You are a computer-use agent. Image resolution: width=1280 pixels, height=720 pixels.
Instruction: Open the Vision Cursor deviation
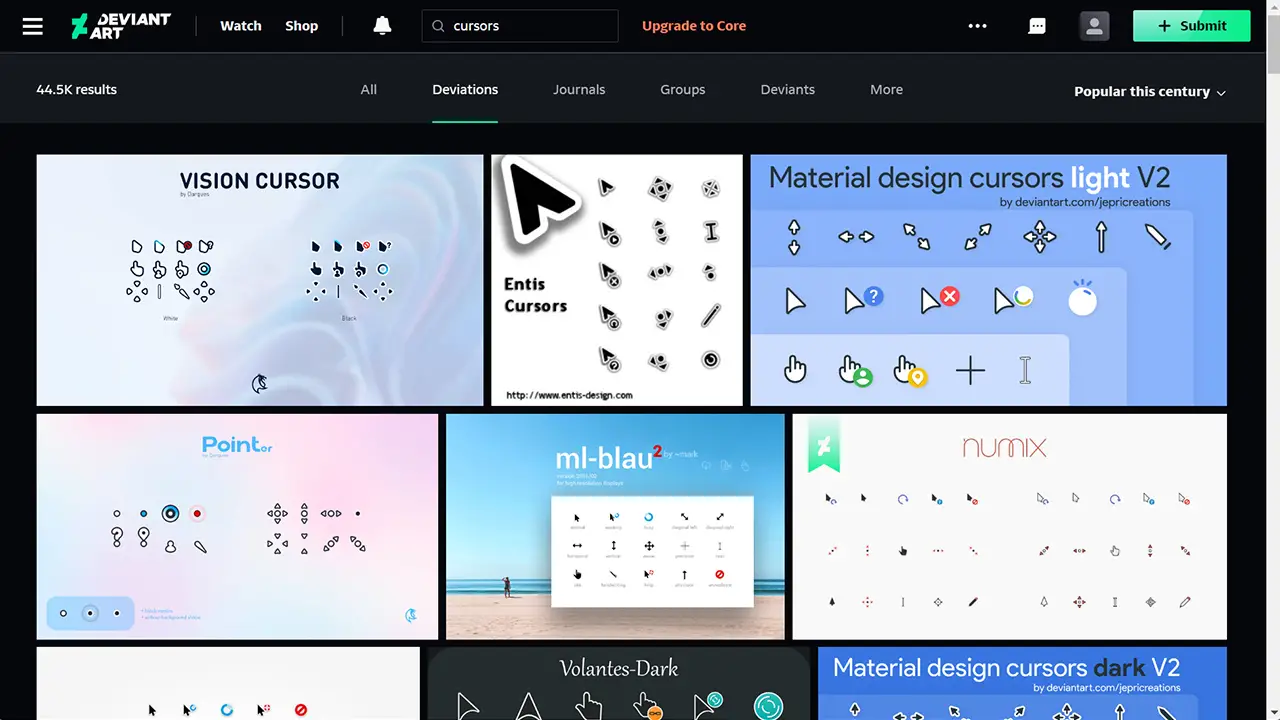click(x=260, y=280)
